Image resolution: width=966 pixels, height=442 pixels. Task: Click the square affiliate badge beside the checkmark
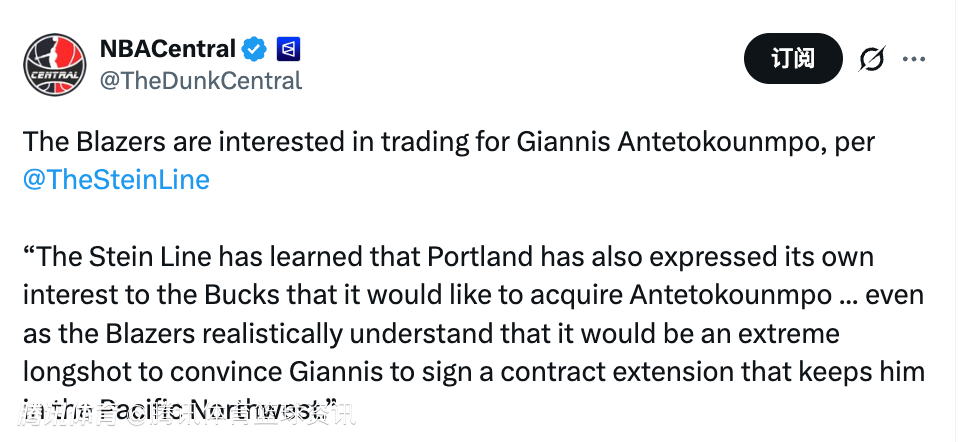[x=288, y=48]
